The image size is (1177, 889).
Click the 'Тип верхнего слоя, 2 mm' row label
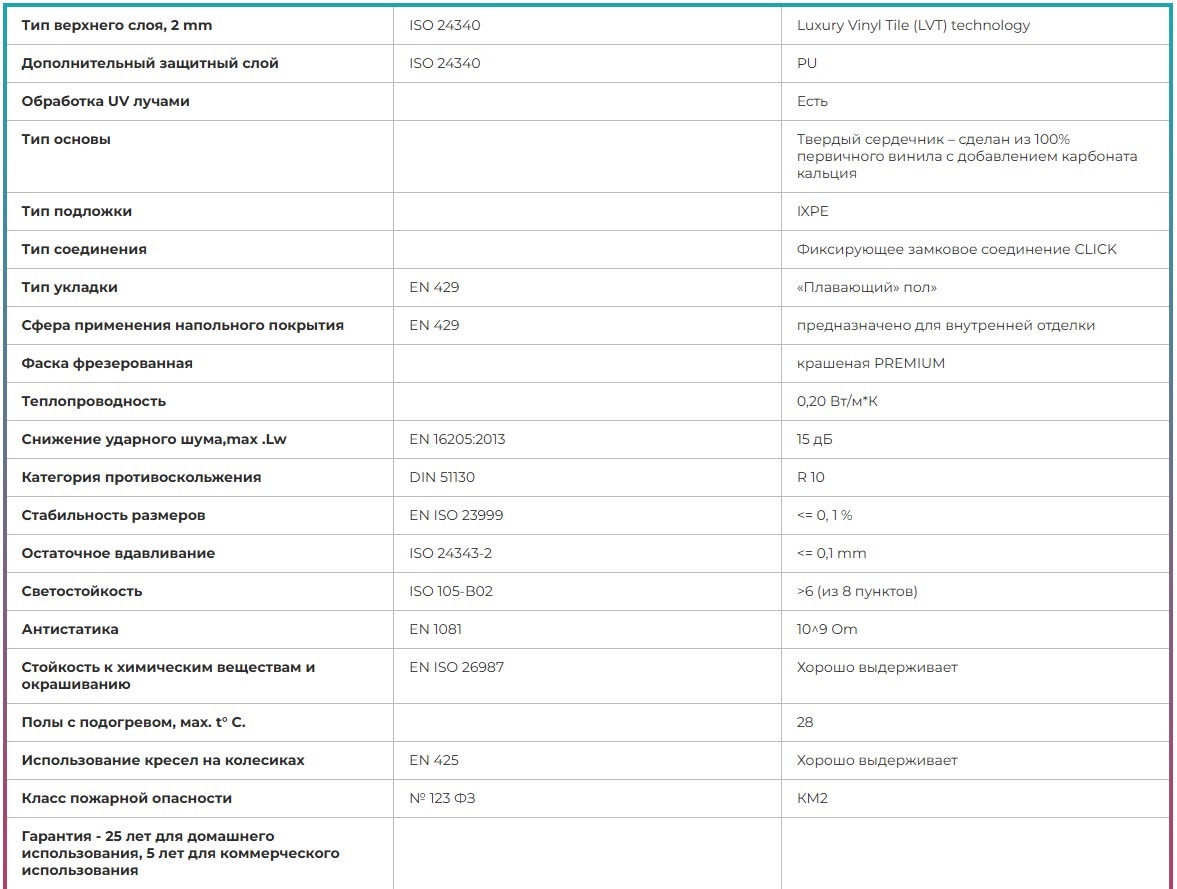point(116,26)
